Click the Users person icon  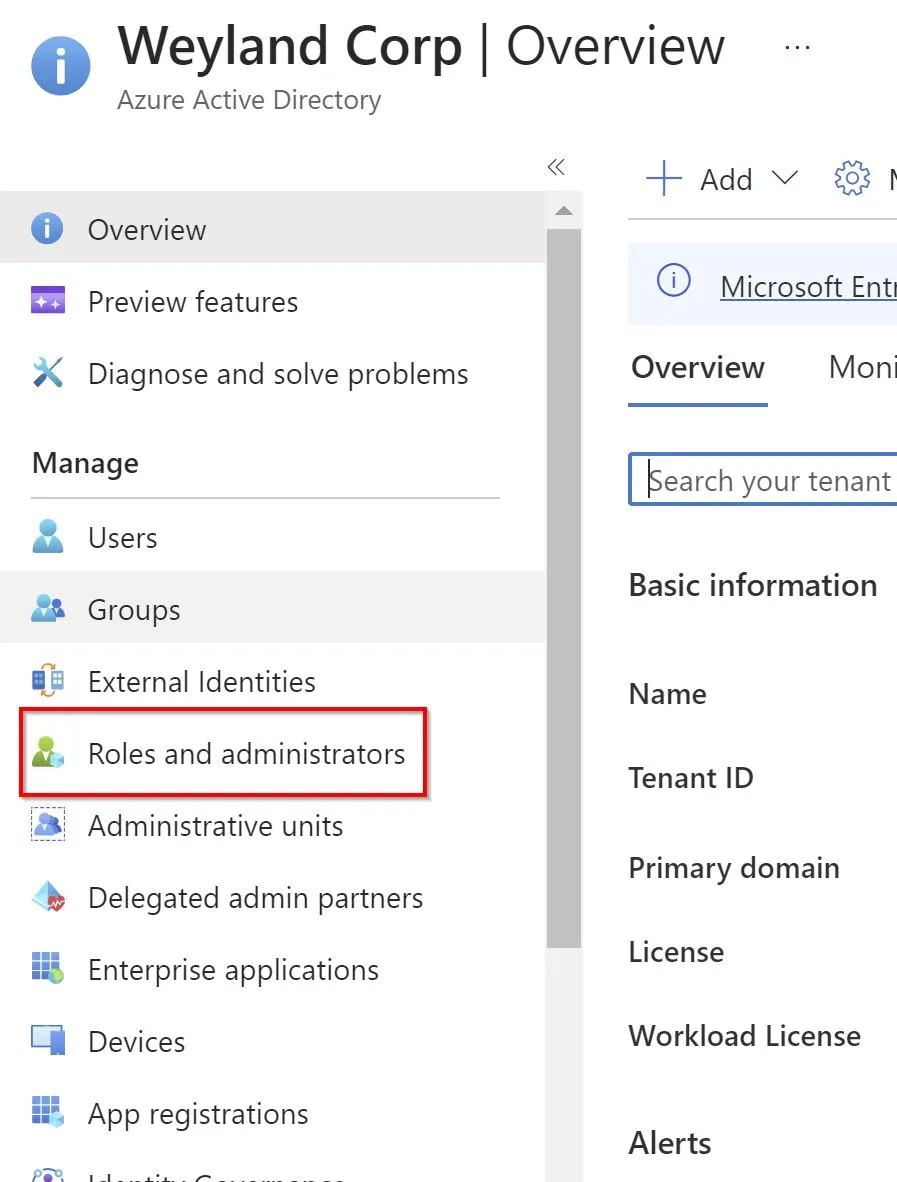click(x=47, y=536)
